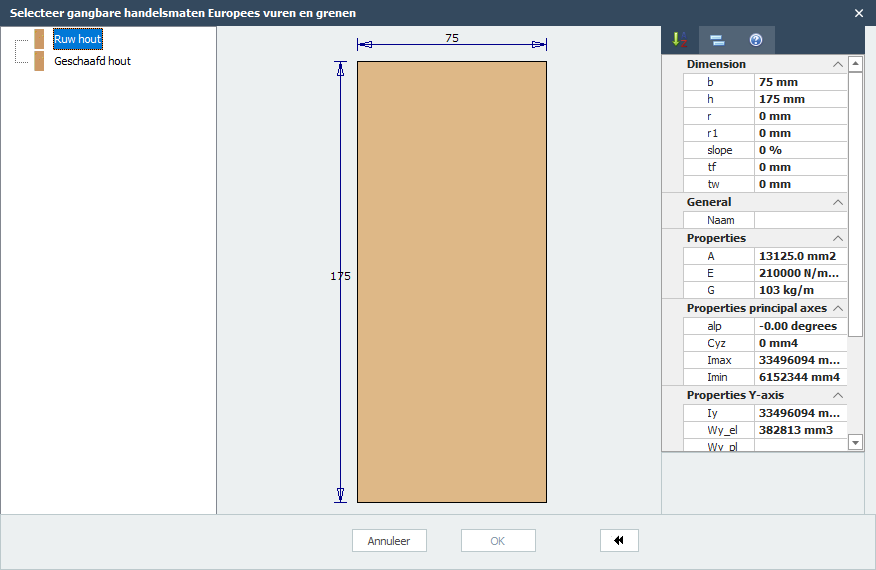
Task: Collapse the General section
Action: tap(837, 202)
